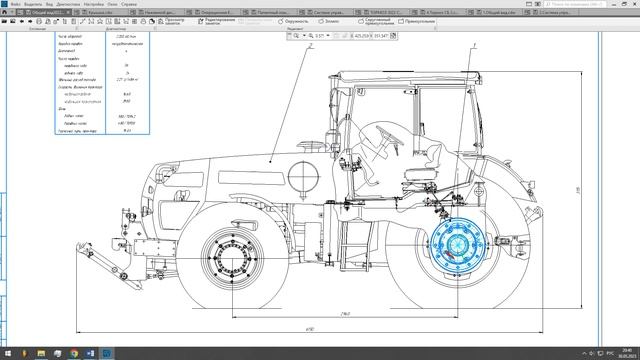Open File Explorer from taskbar
The image size is (640, 360).
point(41,353)
